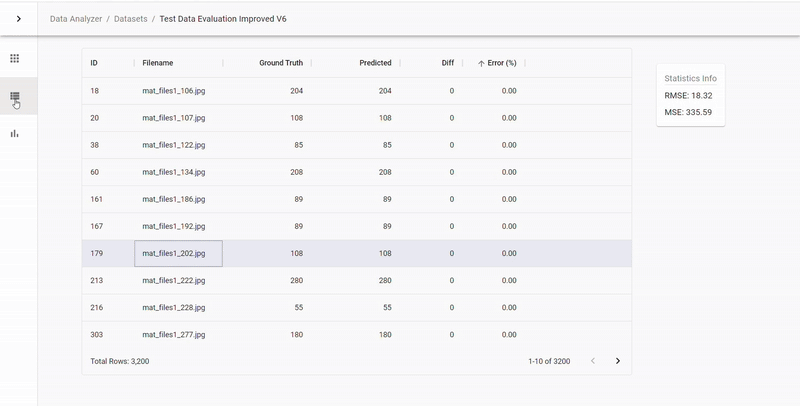800x406 pixels.
Task: Select the mat_files1_222.jpg filename cell
Action: (179, 281)
